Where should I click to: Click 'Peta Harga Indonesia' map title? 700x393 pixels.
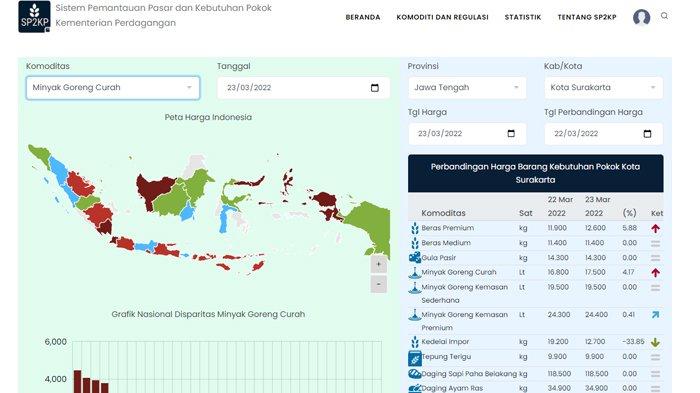(208, 117)
